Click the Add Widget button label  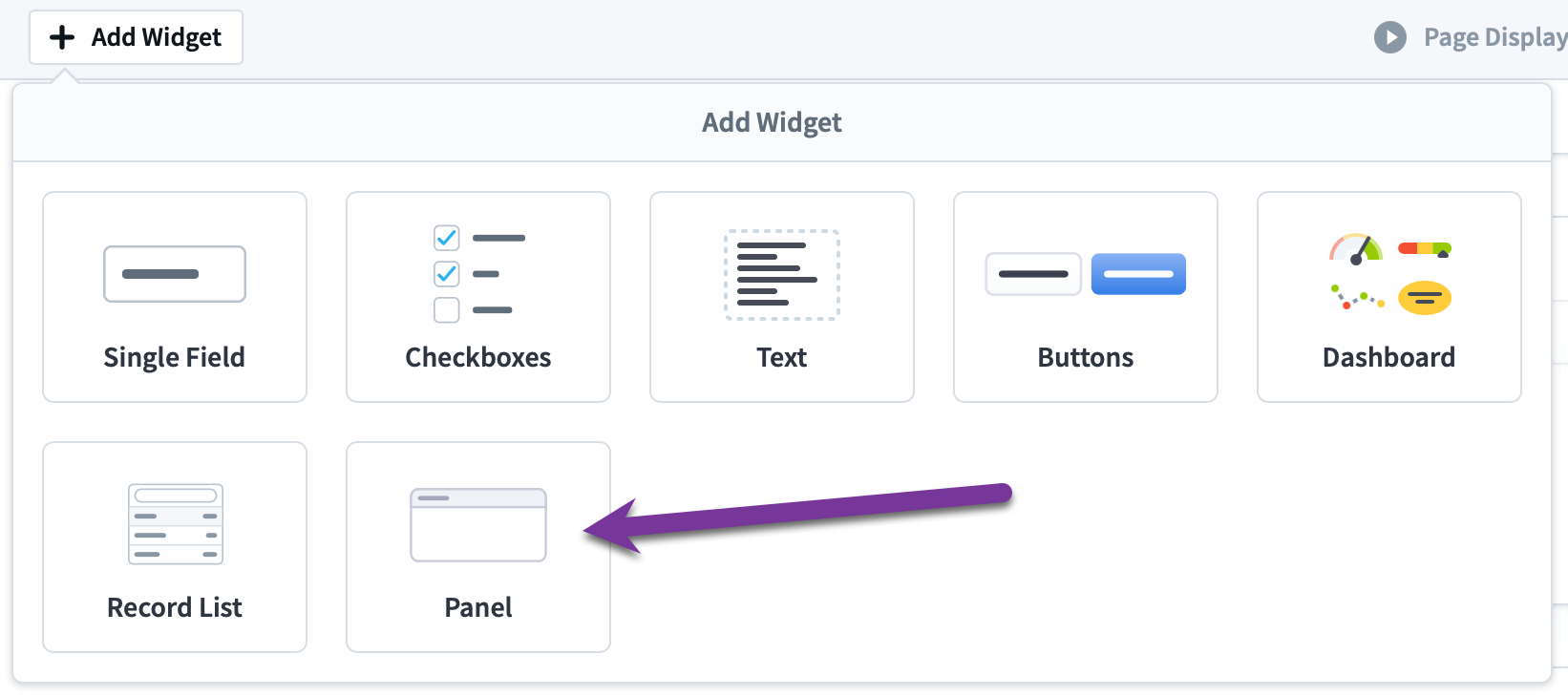point(157,37)
